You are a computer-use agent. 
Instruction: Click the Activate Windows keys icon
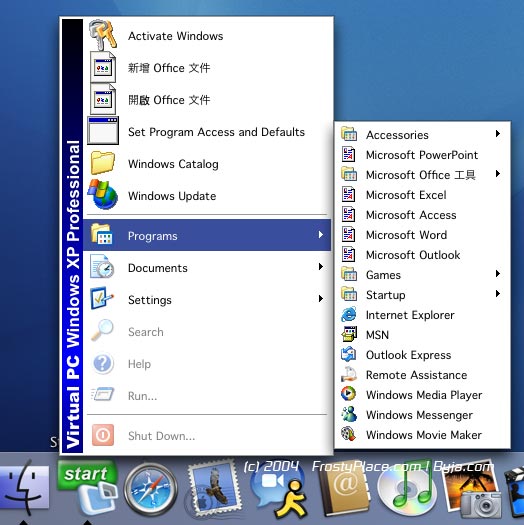tap(103, 35)
